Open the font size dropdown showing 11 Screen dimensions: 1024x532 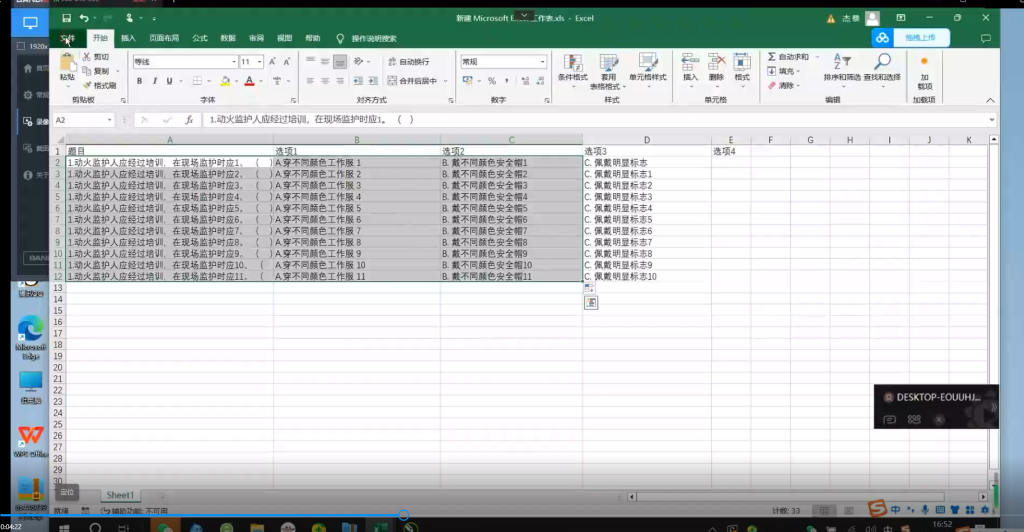(x=260, y=62)
